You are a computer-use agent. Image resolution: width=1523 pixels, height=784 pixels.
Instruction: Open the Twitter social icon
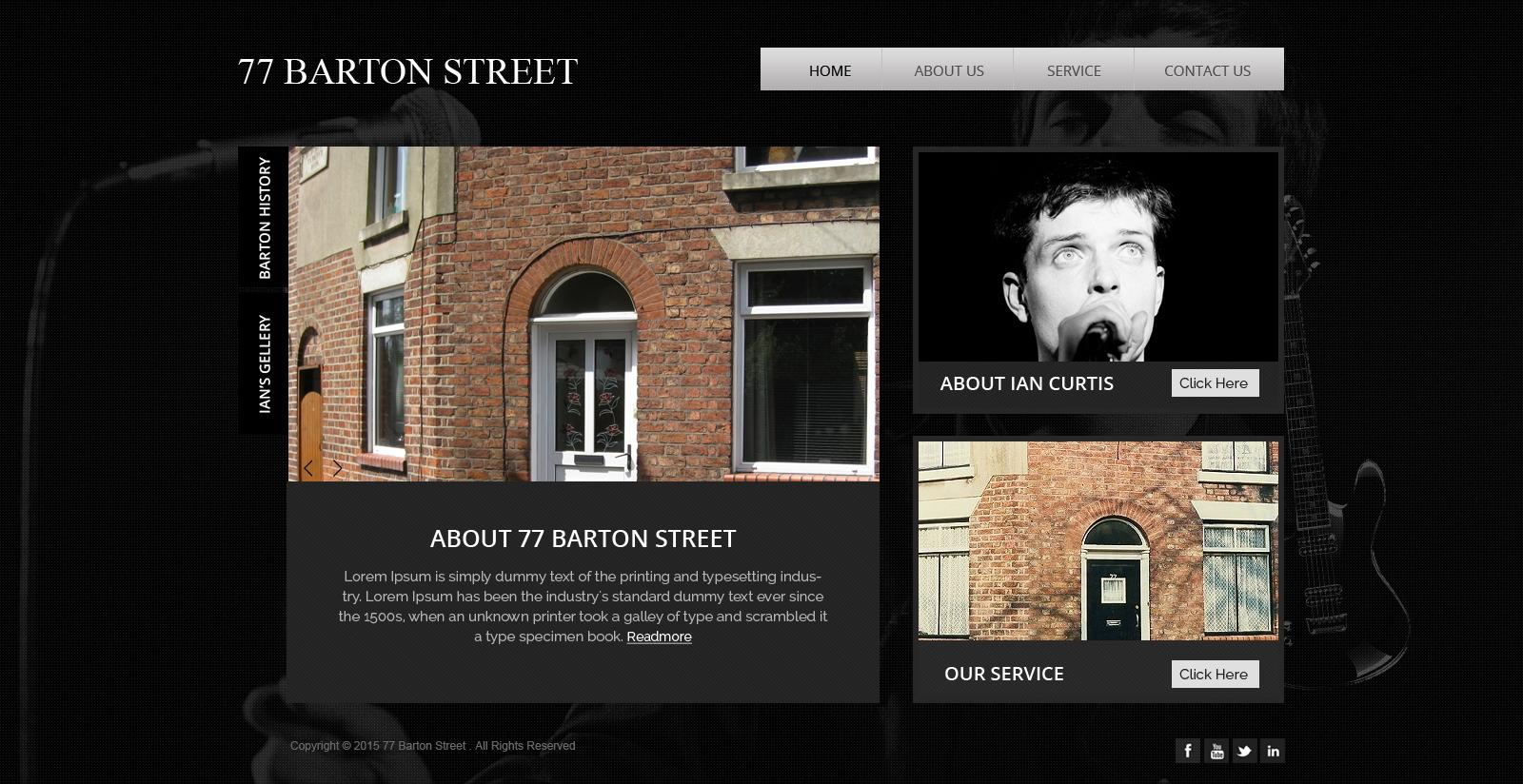click(x=1245, y=751)
